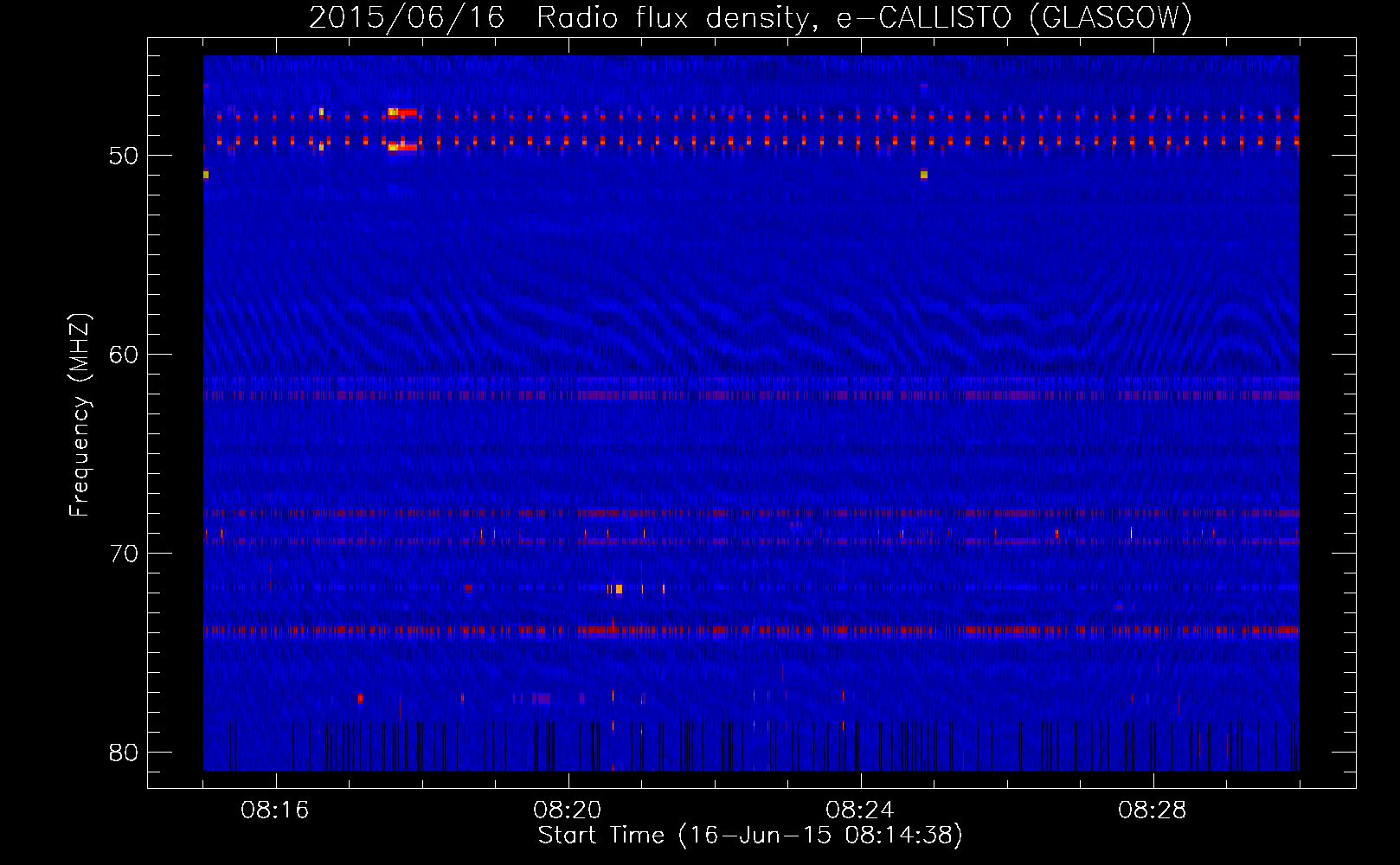Viewport: 1400px width, 865px height.
Task: Click the 'Start Time (16-Jun-15 08:14:38)' label
Action: (750, 836)
